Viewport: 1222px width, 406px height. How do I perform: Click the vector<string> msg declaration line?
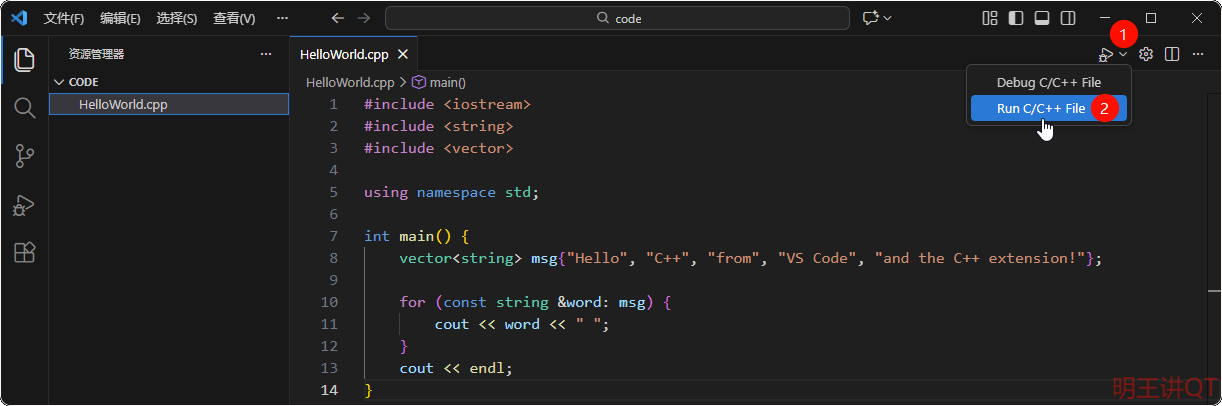pyautogui.click(x=750, y=258)
